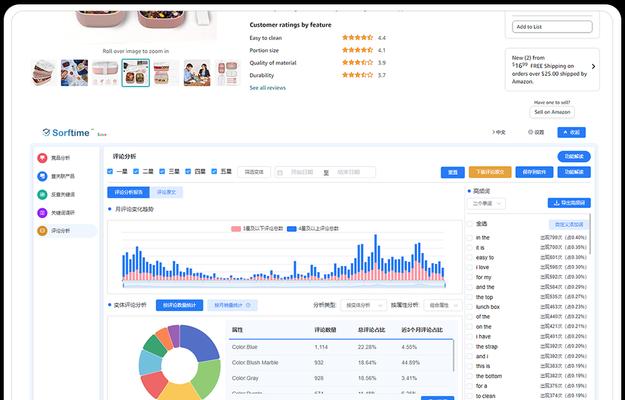Select the highlighted fourth product thumbnail
This screenshot has height=400, width=625.
tap(136, 73)
